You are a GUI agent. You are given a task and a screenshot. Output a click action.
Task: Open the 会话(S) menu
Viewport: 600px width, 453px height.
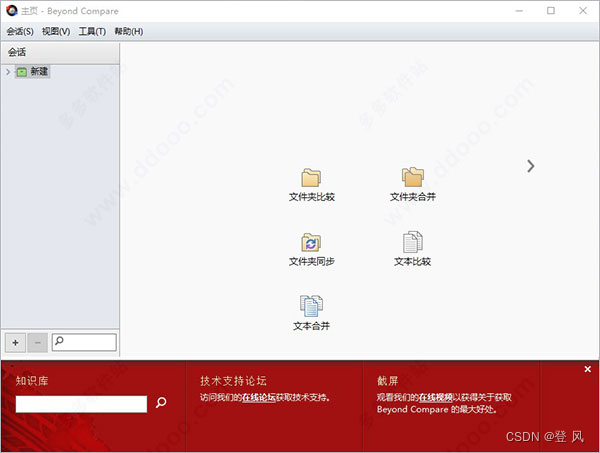pyautogui.click(x=20, y=31)
